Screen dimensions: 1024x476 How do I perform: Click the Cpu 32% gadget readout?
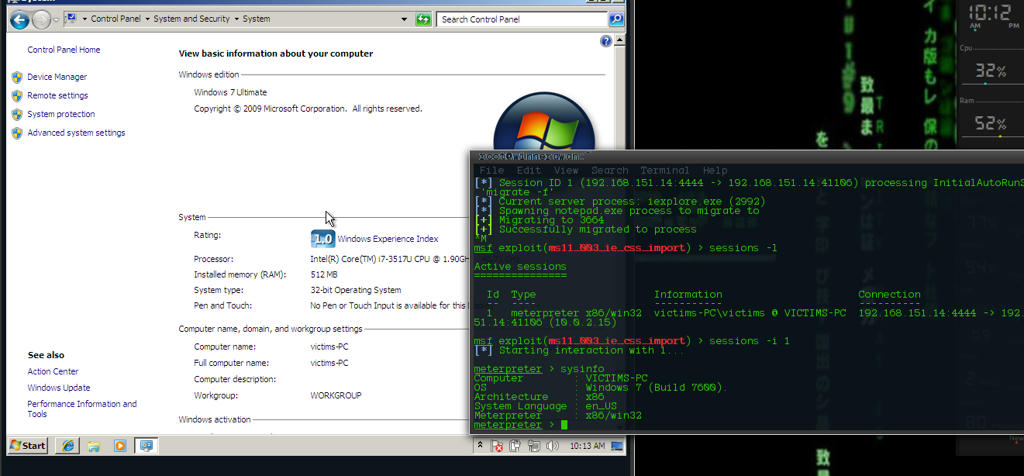click(x=990, y=69)
